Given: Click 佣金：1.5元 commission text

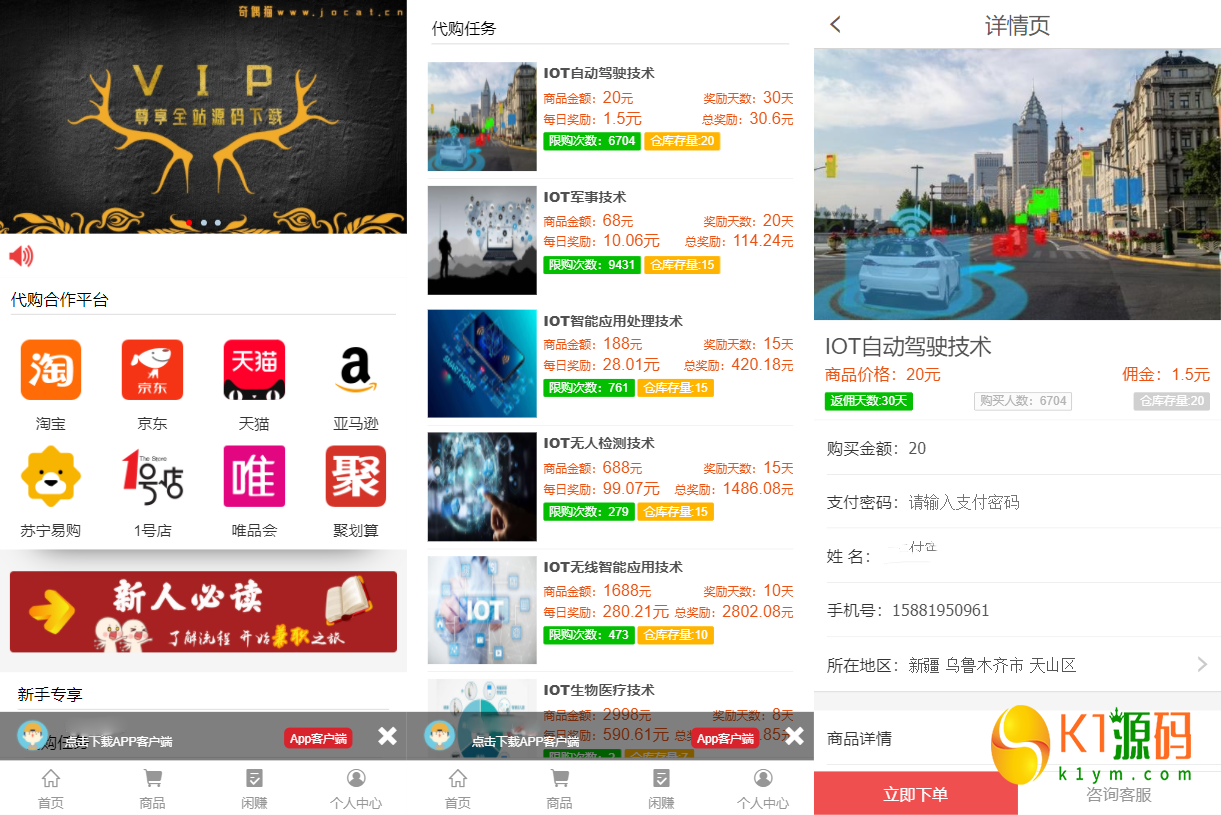Looking at the screenshot, I should point(1166,375).
